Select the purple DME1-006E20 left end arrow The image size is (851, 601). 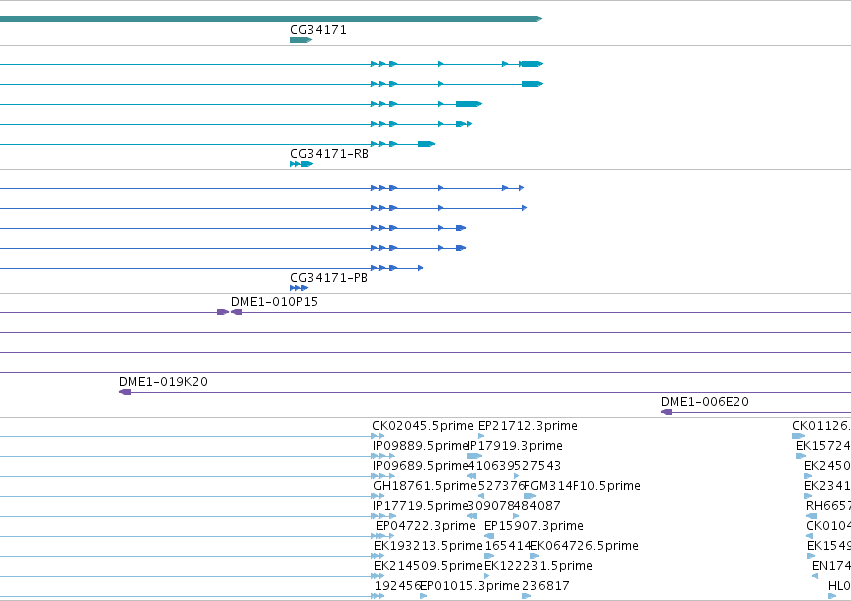click(666, 412)
